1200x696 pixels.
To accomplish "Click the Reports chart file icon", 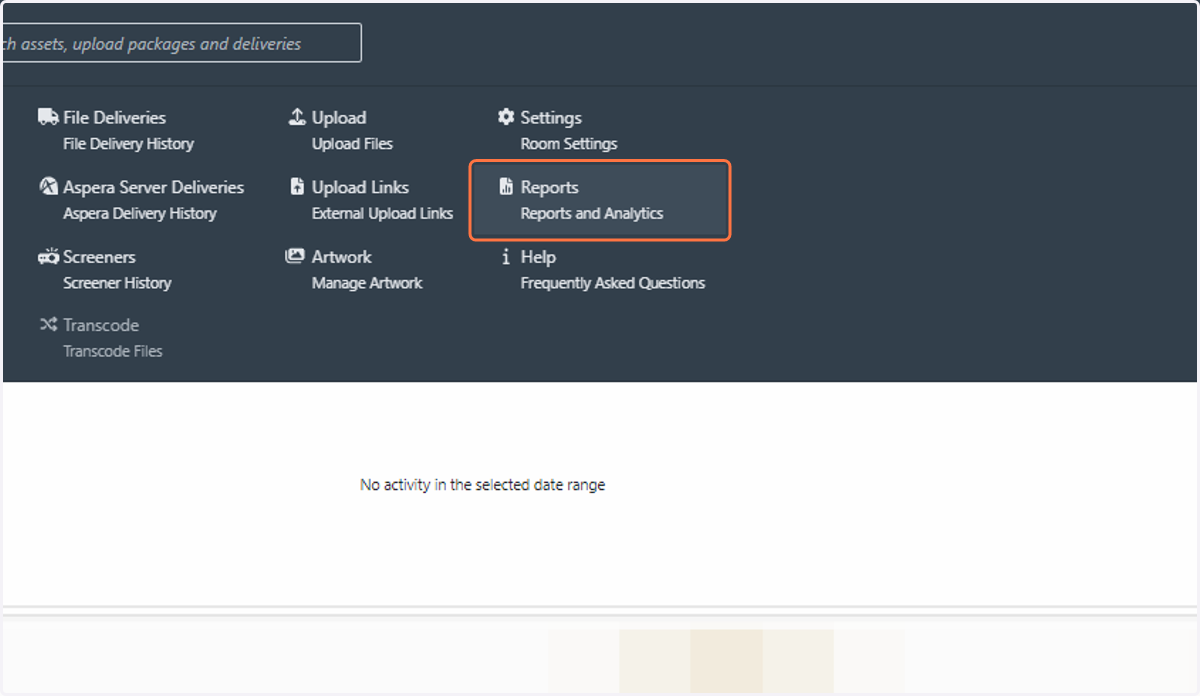I will click(x=506, y=187).
